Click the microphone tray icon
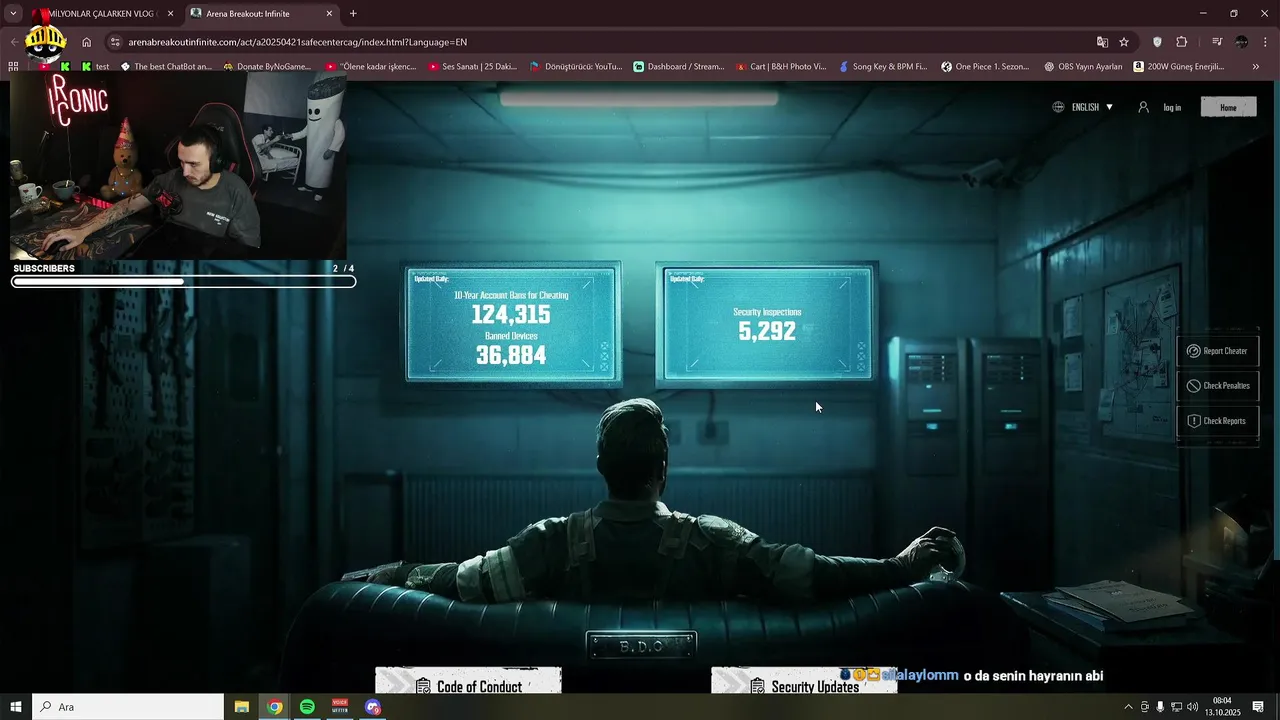 pyautogui.click(x=1160, y=707)
